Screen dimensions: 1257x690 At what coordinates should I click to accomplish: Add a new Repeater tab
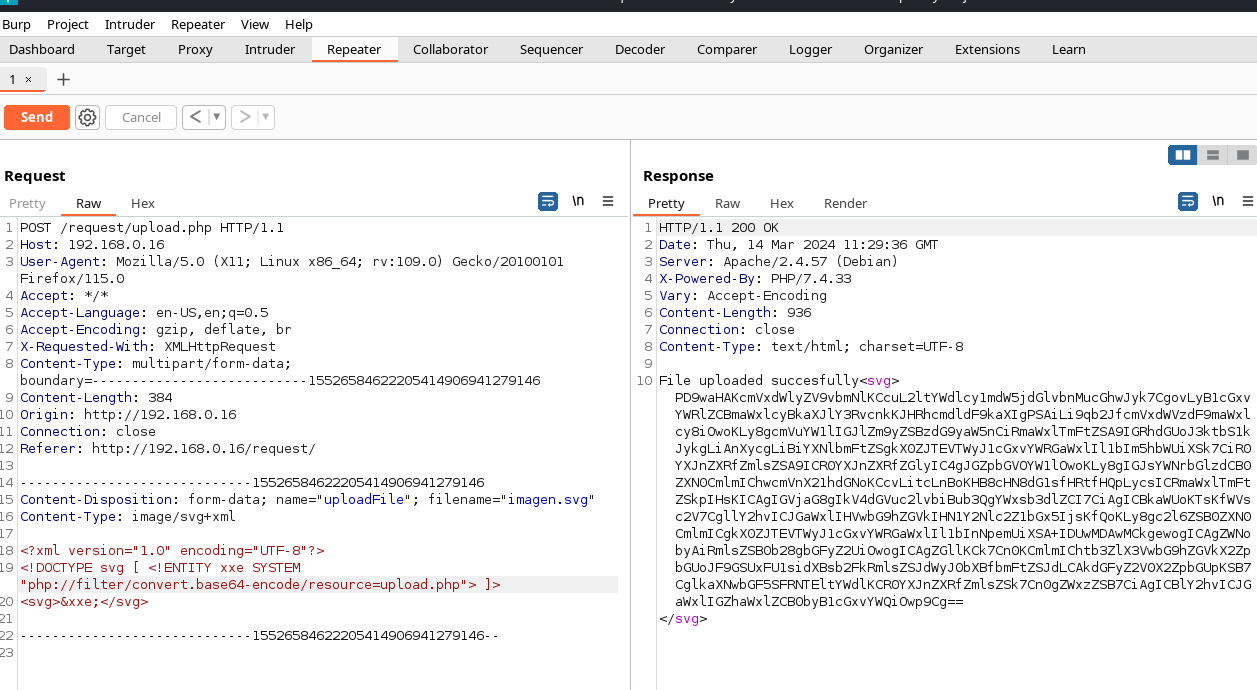(64, 79)
